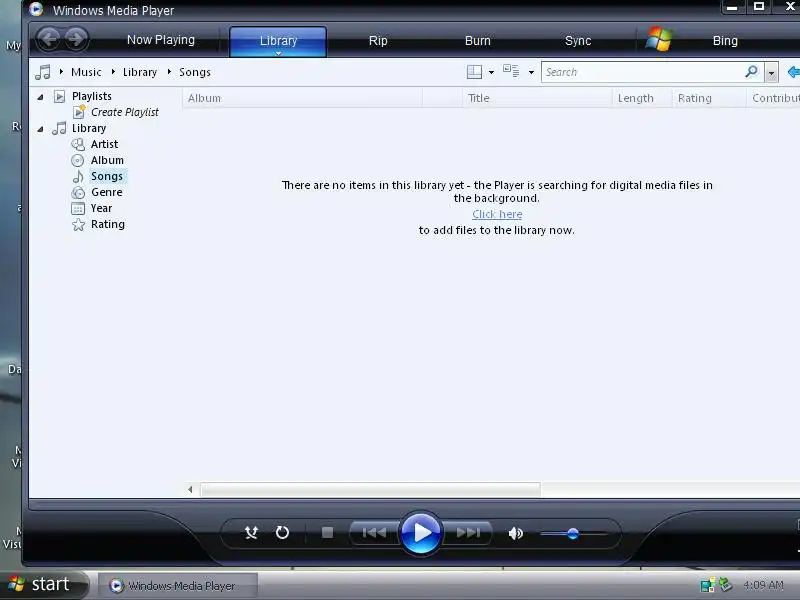The height and width of the screenshot is (600, 800).
Task: Open the View options dropdown arrow
Action: point(531,72)
